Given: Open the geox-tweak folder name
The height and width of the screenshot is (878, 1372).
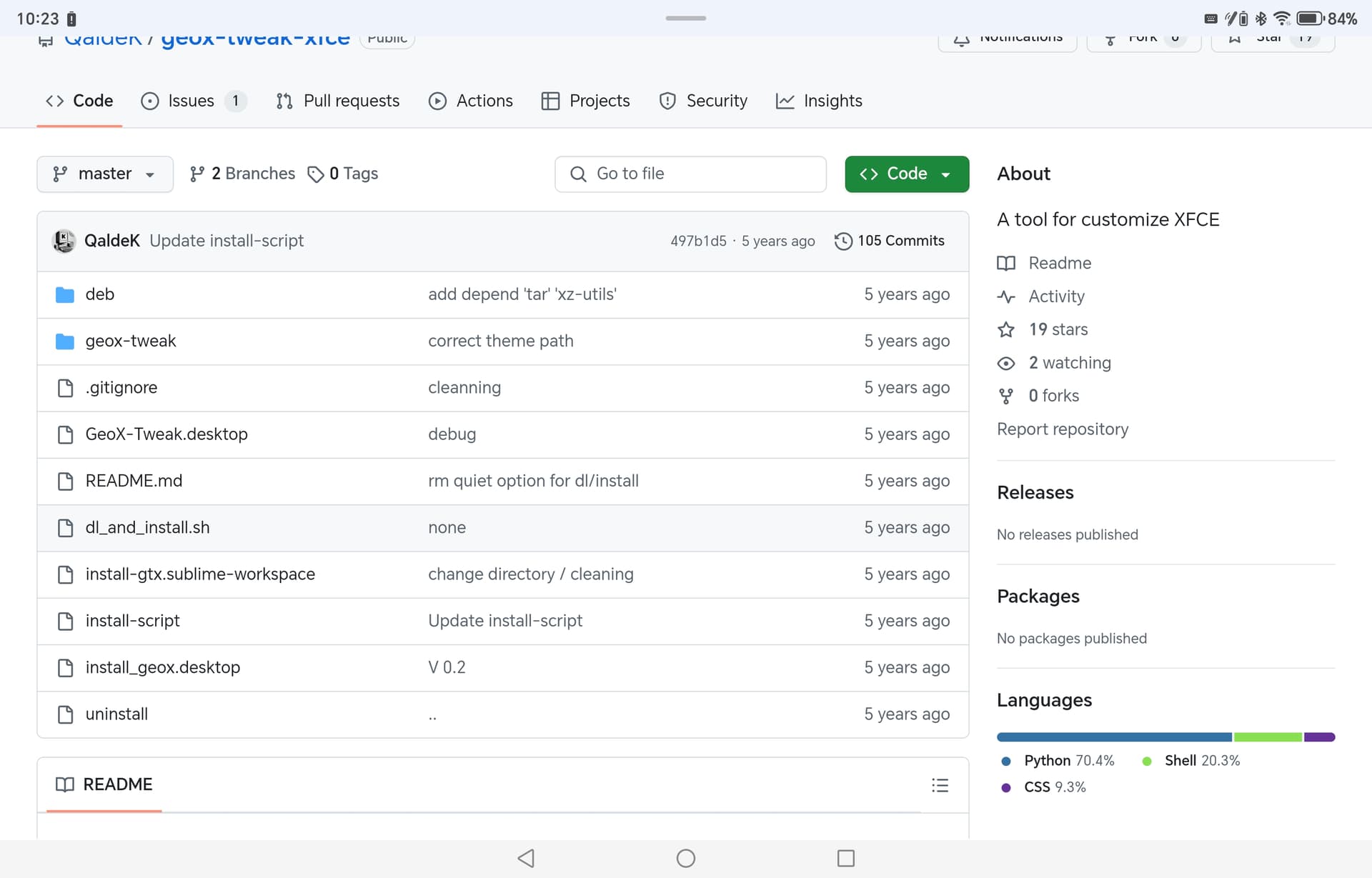Looking at the screenshot, I should pyautogui.click(x=131, y=341).
